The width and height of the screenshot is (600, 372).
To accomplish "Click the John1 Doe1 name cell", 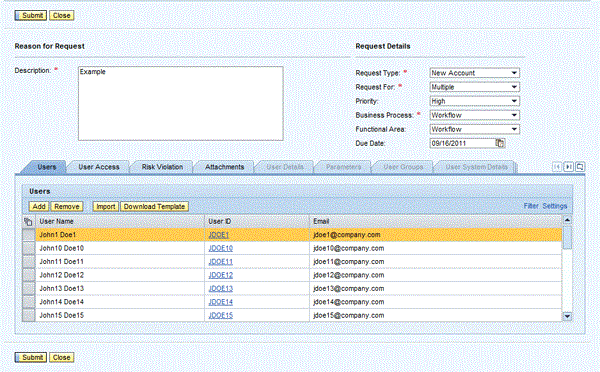I will [x=120, y=235].
